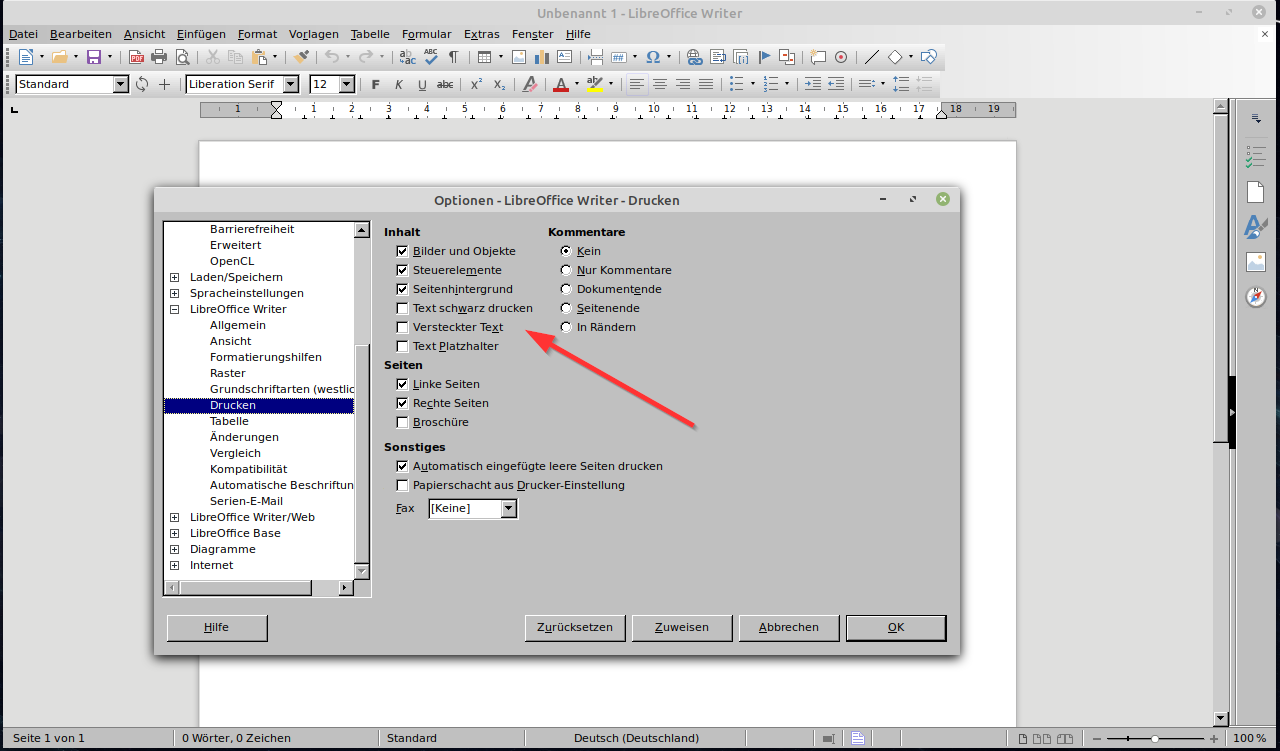Open the 'Tabelle' menu
The width and height of the screenshot is (1280, 751).
tap(370, 34)
